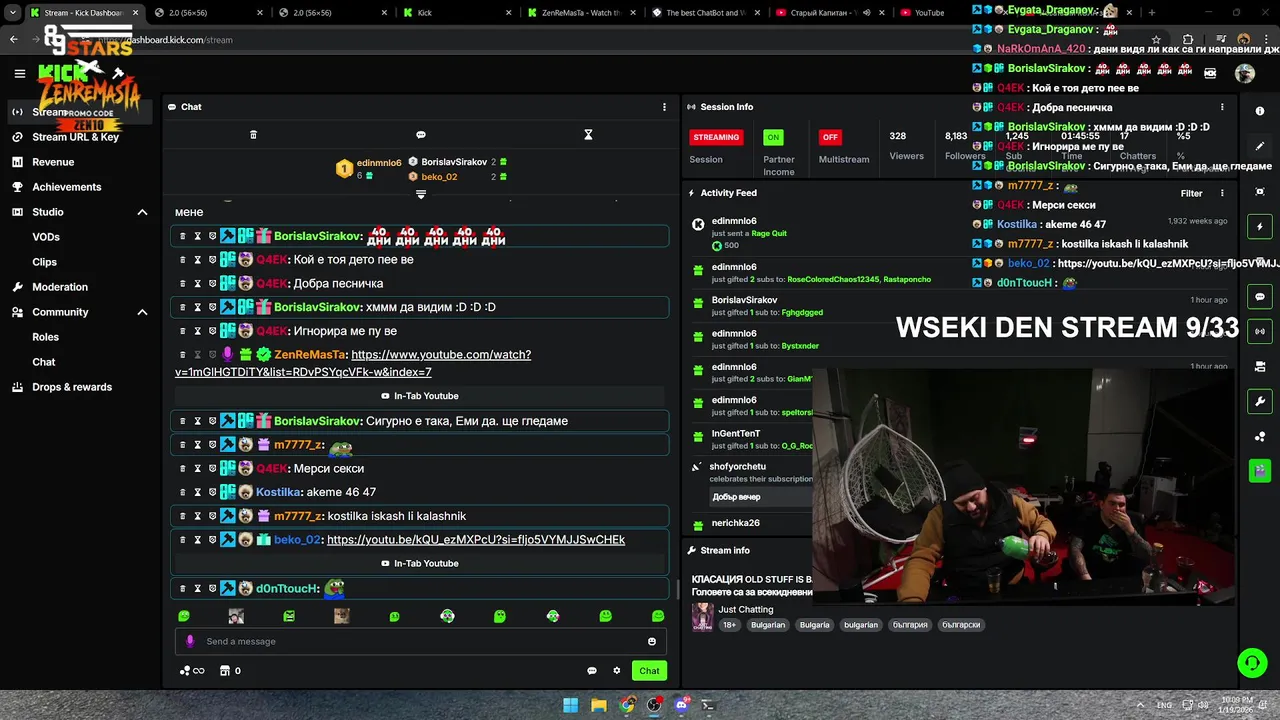This screenshot has width=1280, height=720.
Task: Toggle the wrench widget icon in right sidebar
Action: (x=1260, y=402)
